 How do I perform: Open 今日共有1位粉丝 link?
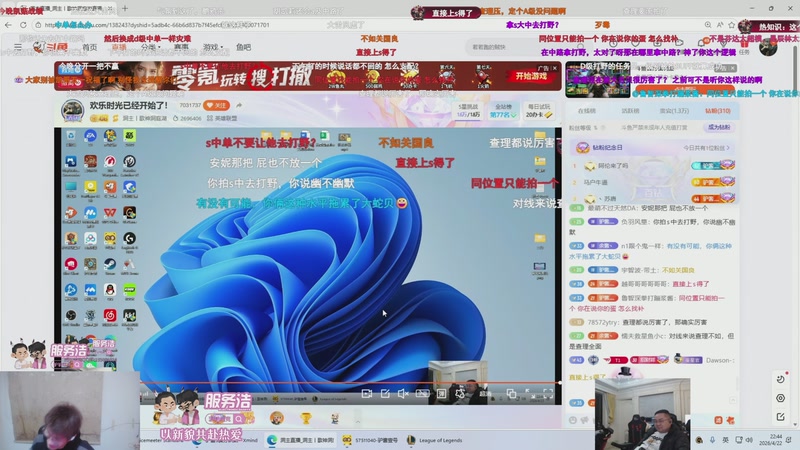(x=706, y=147)
